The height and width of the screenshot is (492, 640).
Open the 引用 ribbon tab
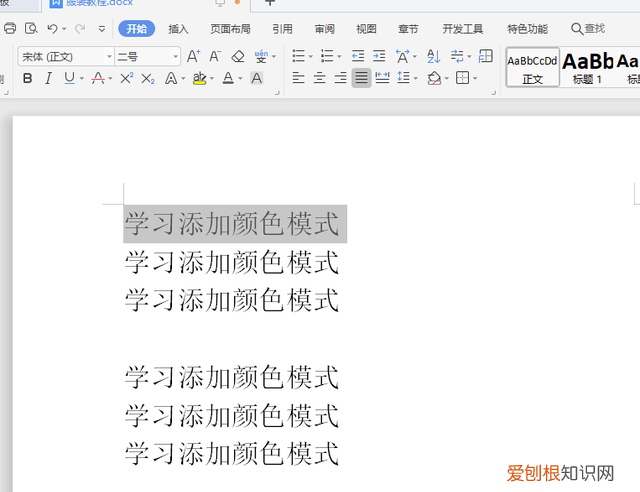pyautogui.click(x=282, y=29)
